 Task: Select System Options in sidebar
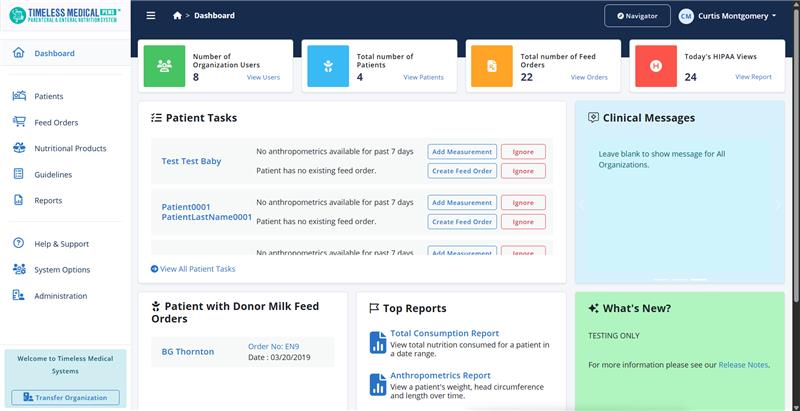coord(62,270)
